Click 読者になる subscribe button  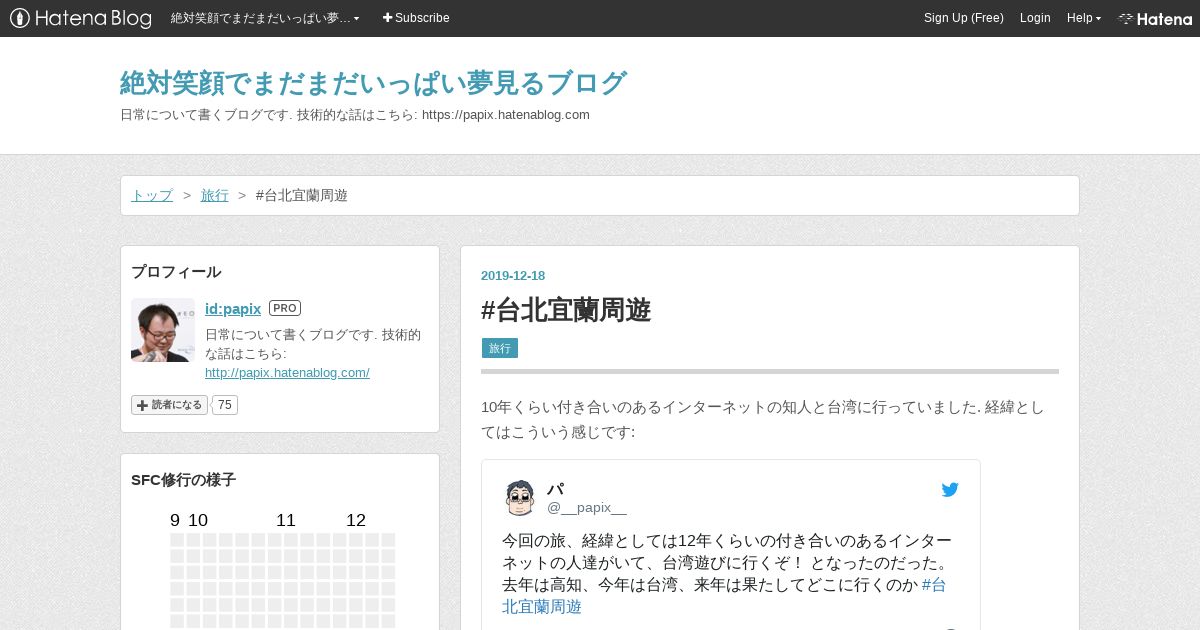click(169, 405)
